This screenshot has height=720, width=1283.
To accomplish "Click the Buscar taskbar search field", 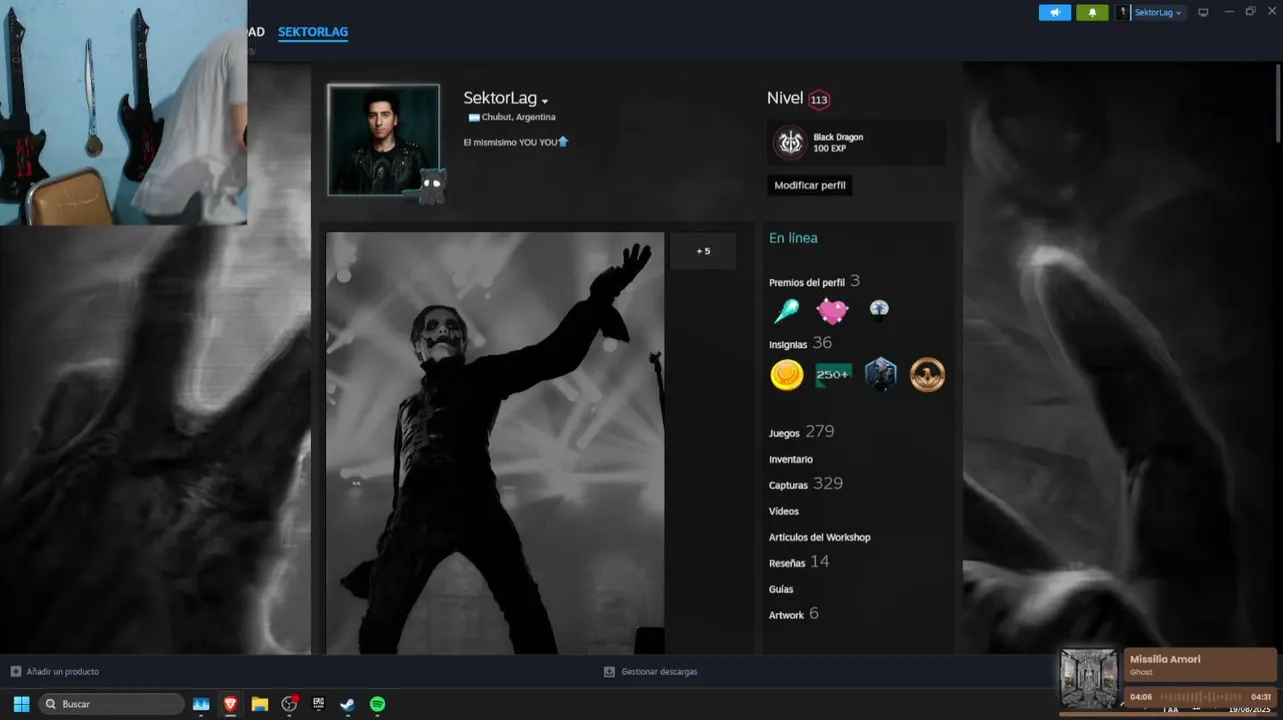I will 112,704.
